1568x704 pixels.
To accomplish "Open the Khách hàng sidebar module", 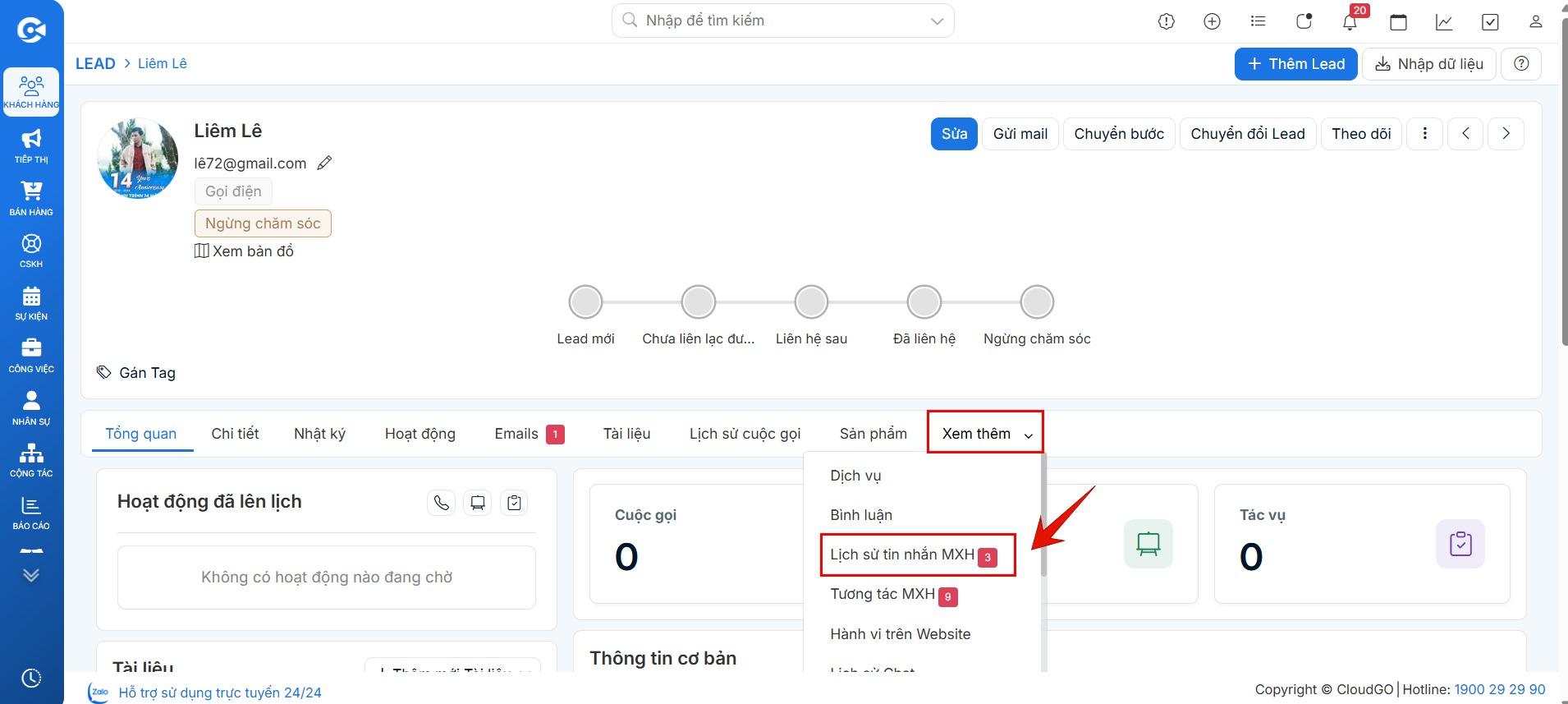I will pos(31,92).
